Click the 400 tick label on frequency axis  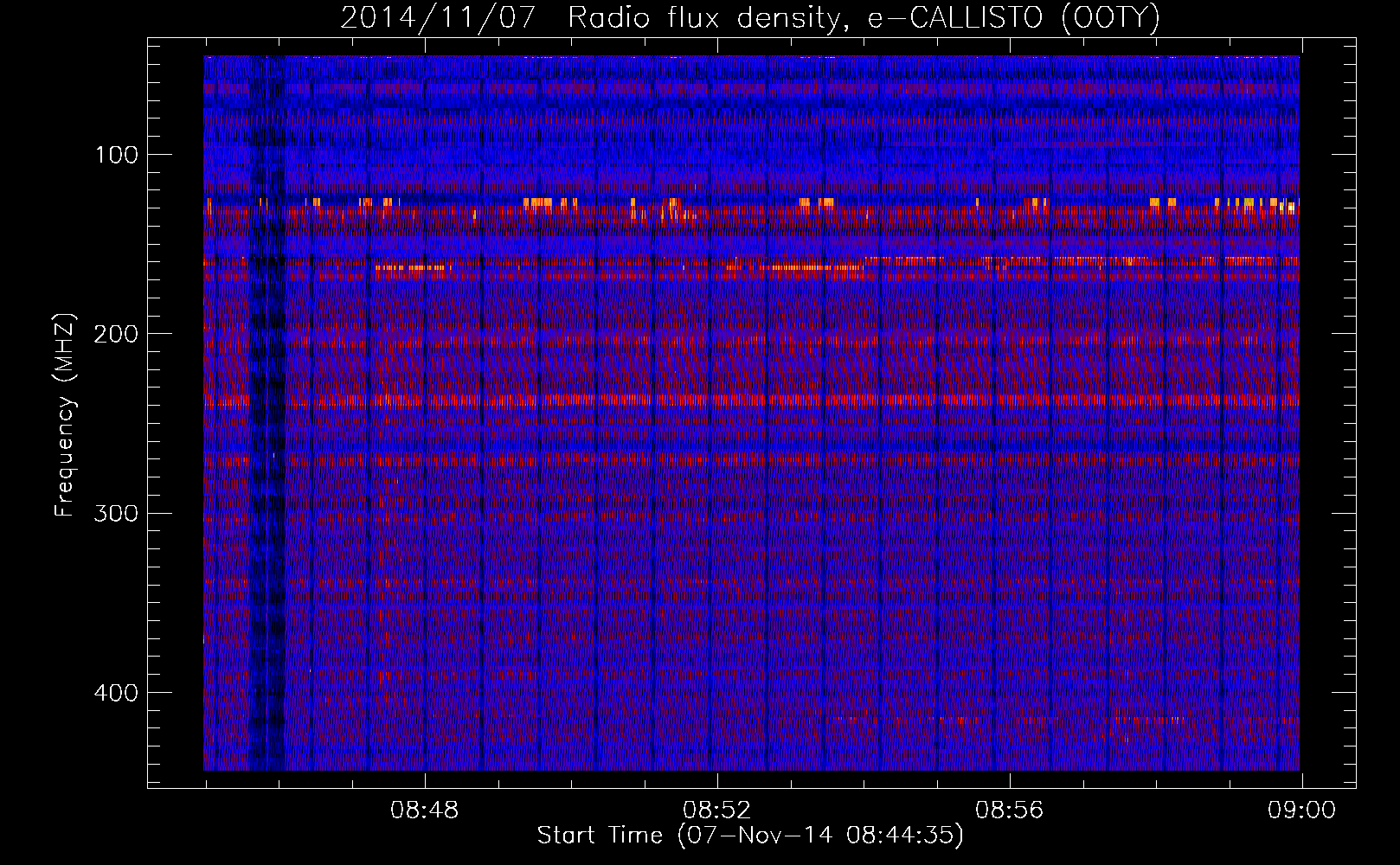point(116,693)
